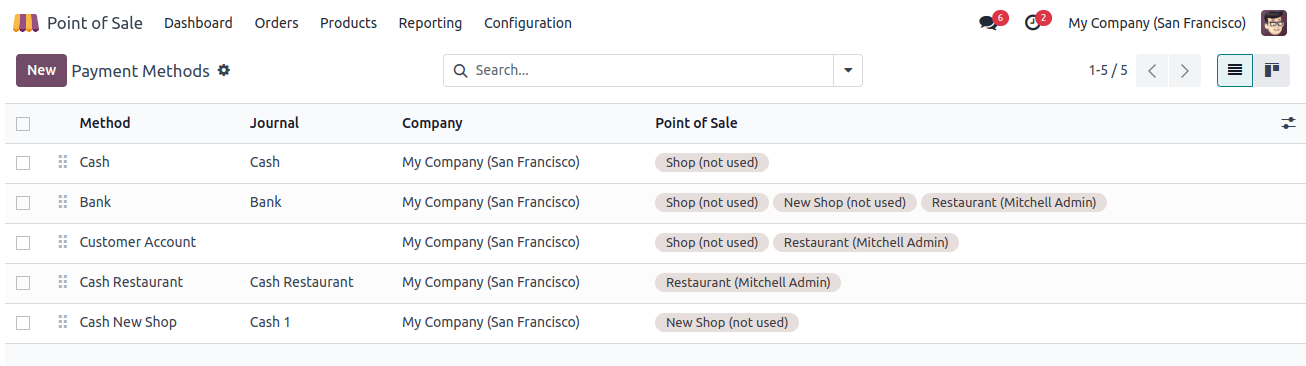Open the Cash New Shop method record

[128, 322]
